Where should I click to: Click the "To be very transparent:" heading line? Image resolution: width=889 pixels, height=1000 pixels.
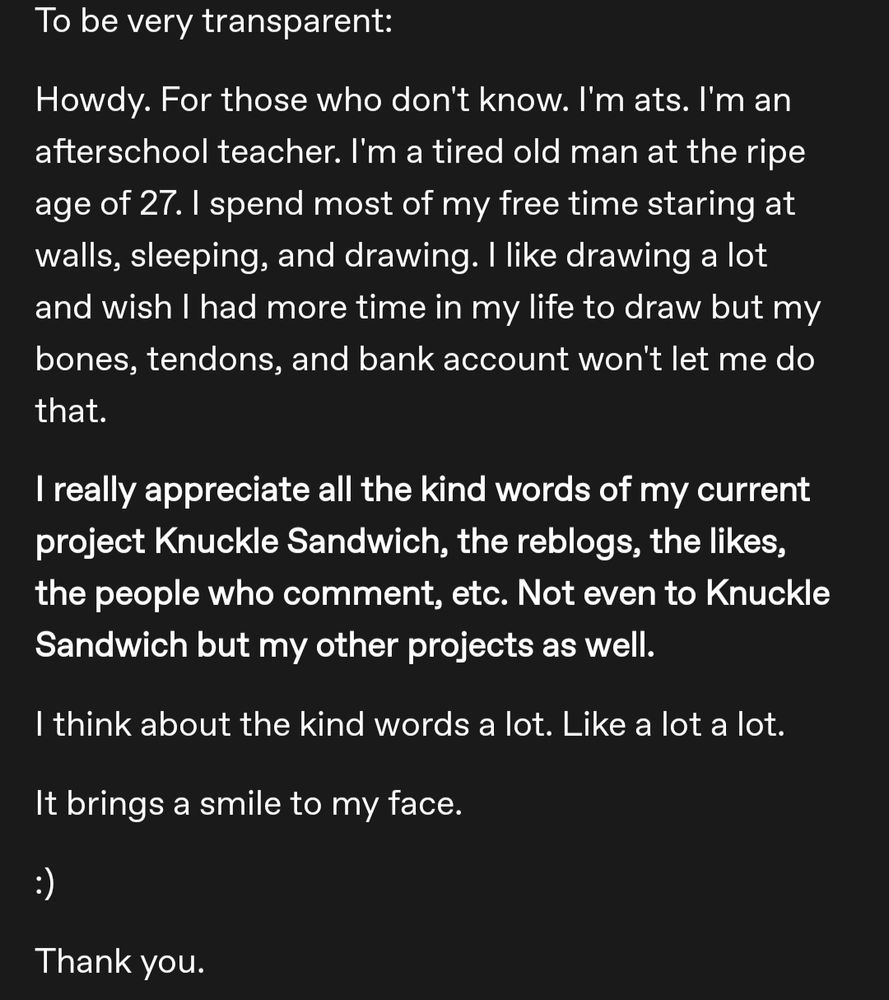point(214,22)
